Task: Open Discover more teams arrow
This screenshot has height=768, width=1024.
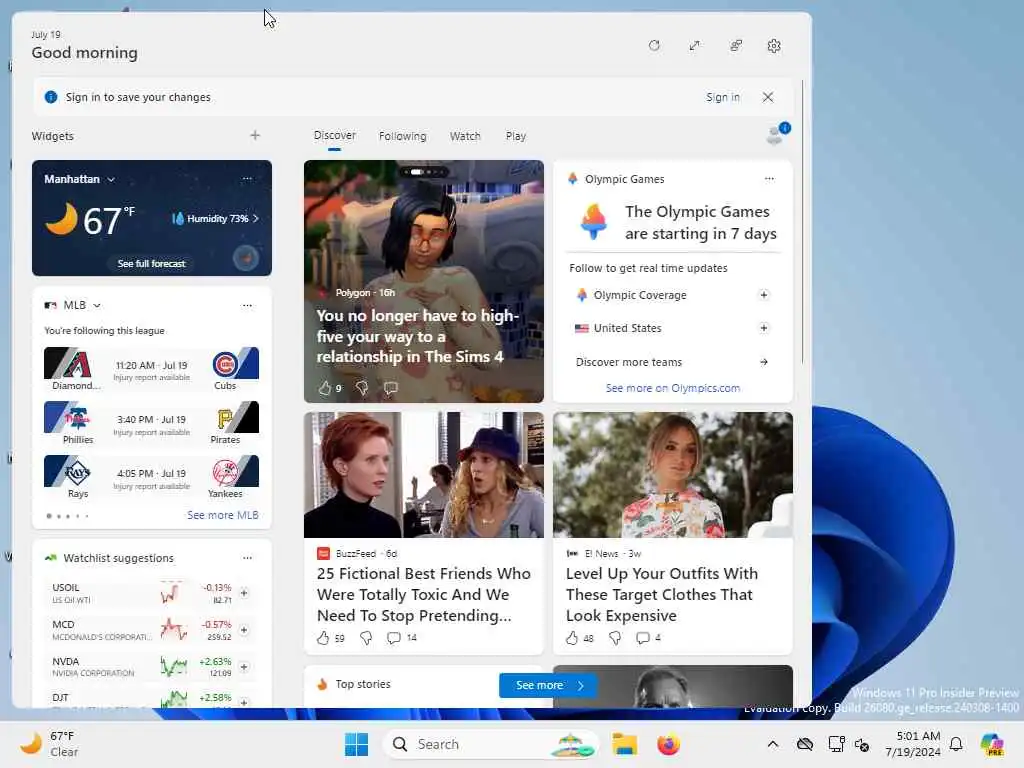Action: (763, 362)
